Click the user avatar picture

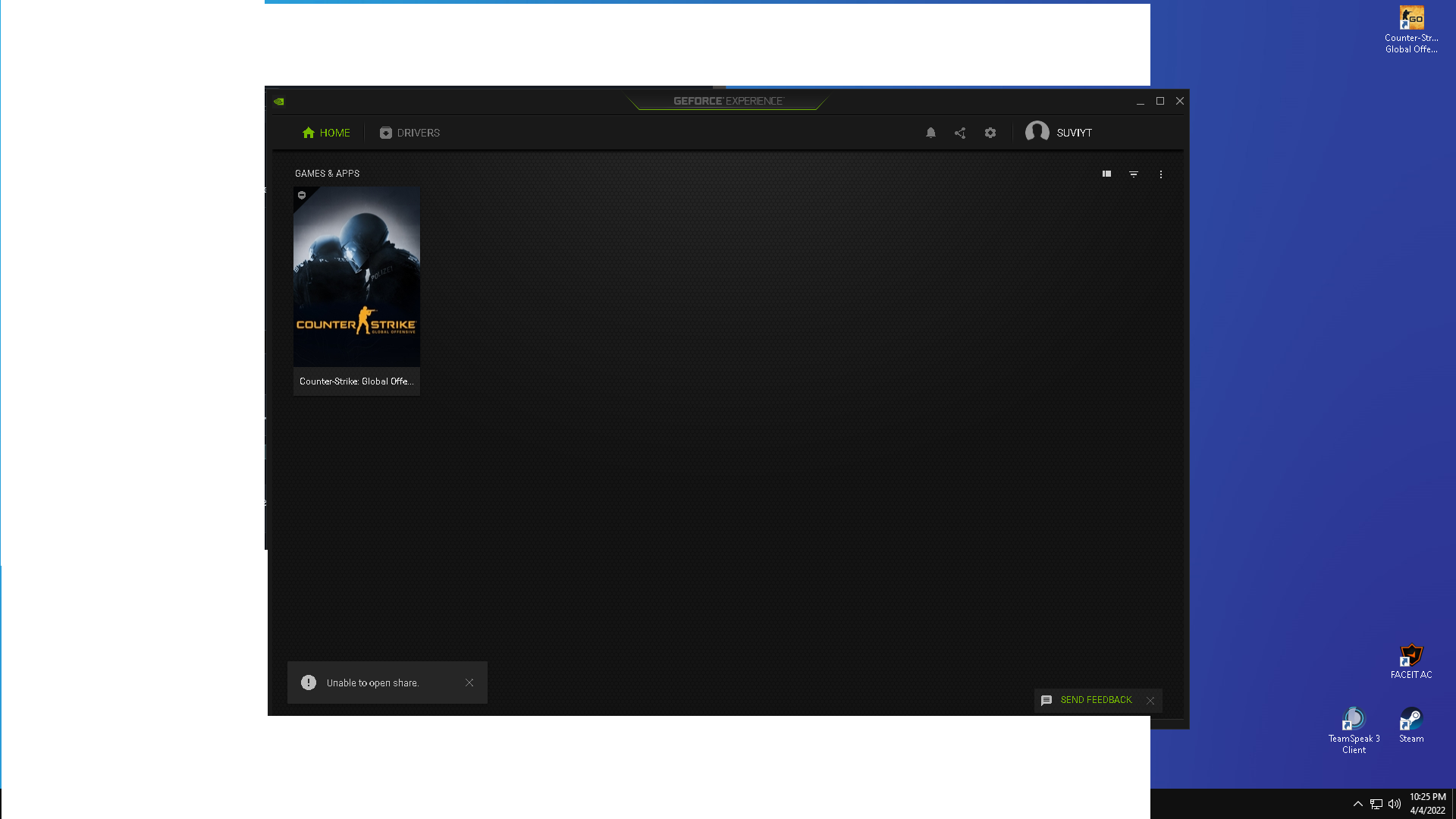(1037, 132)
